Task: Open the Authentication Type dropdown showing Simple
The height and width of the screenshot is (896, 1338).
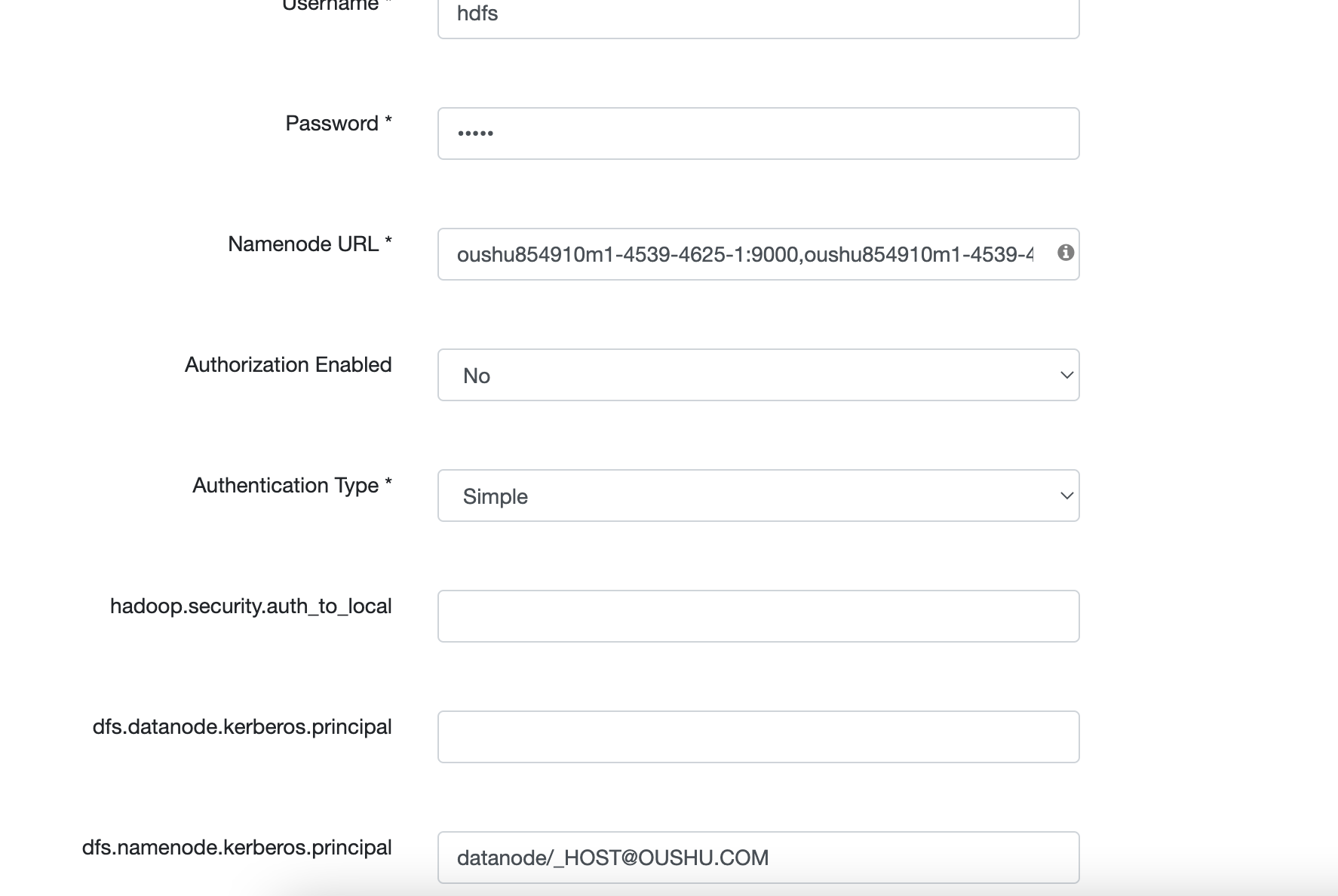Action: (758, 496)
